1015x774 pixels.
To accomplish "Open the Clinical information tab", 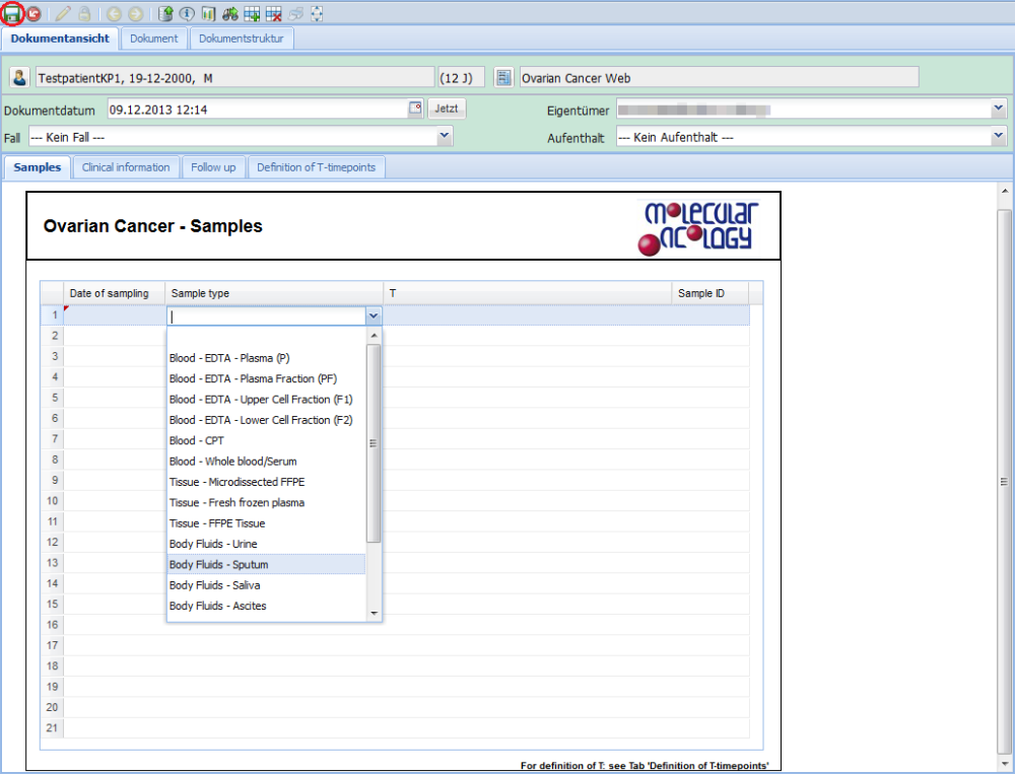I will click(126, 167).
